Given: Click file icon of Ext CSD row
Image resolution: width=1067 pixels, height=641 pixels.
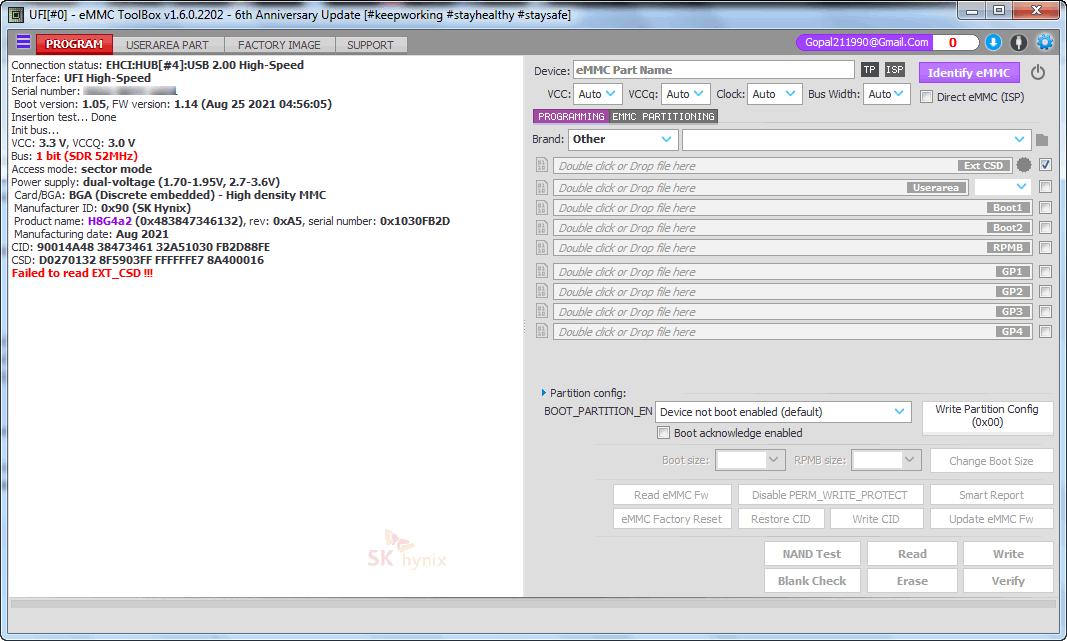Looking at the screenshot, I should [542, 165].
